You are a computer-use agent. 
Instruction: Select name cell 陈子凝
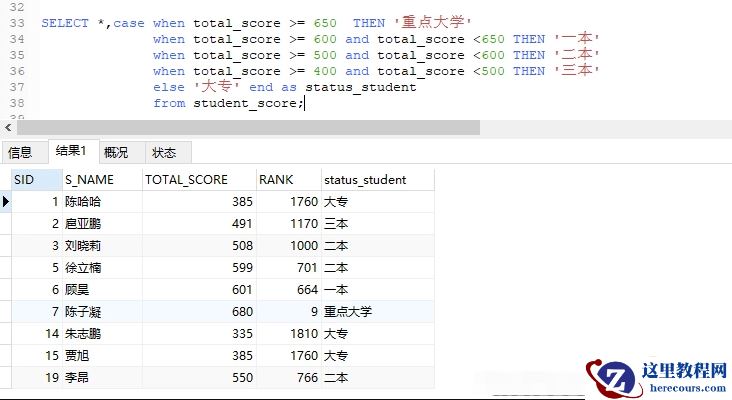[x=102, y=311]
